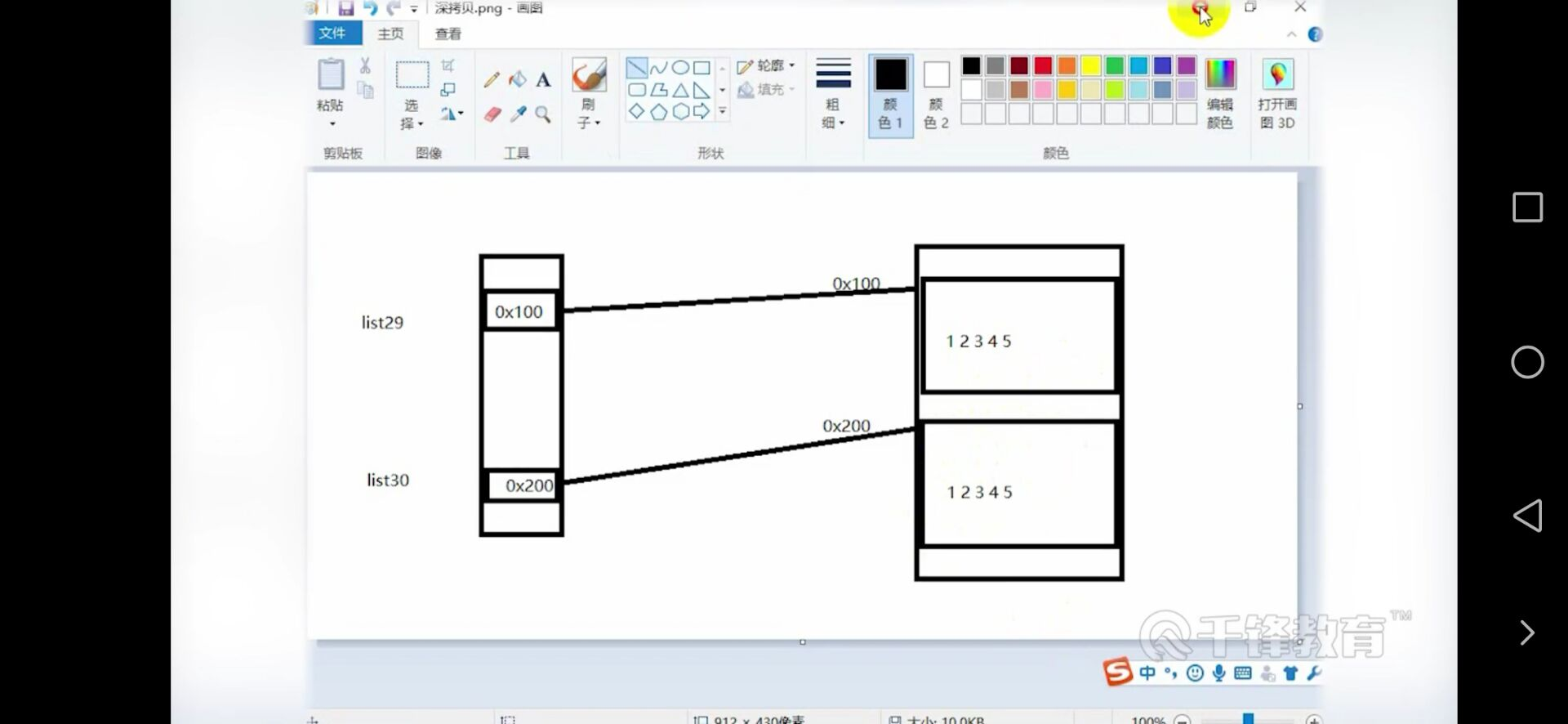This screenshot has height=724, width=1568.
Task: Undo the last action in title bar
Action: click(x=370, y=8)
